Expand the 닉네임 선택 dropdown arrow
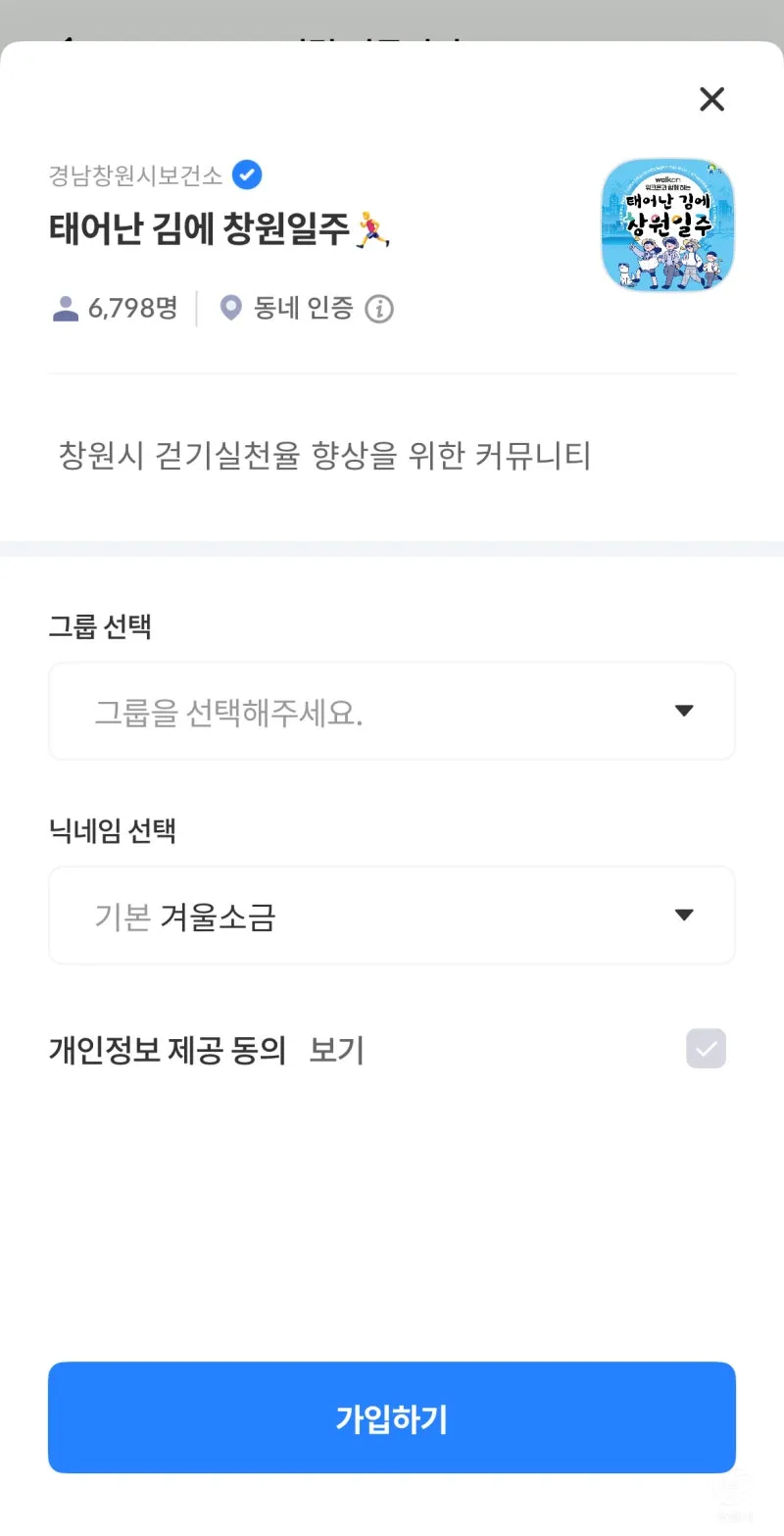The image size is (784, 1536). (684, 916)
